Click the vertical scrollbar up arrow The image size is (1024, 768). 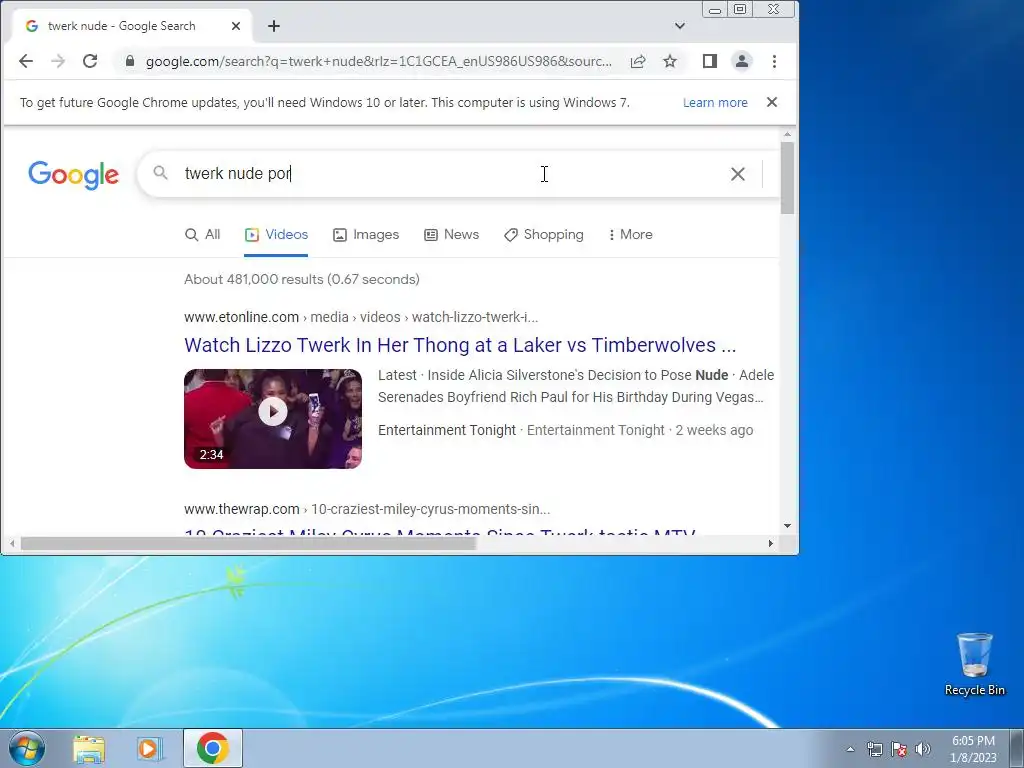[x=787, y=135]
